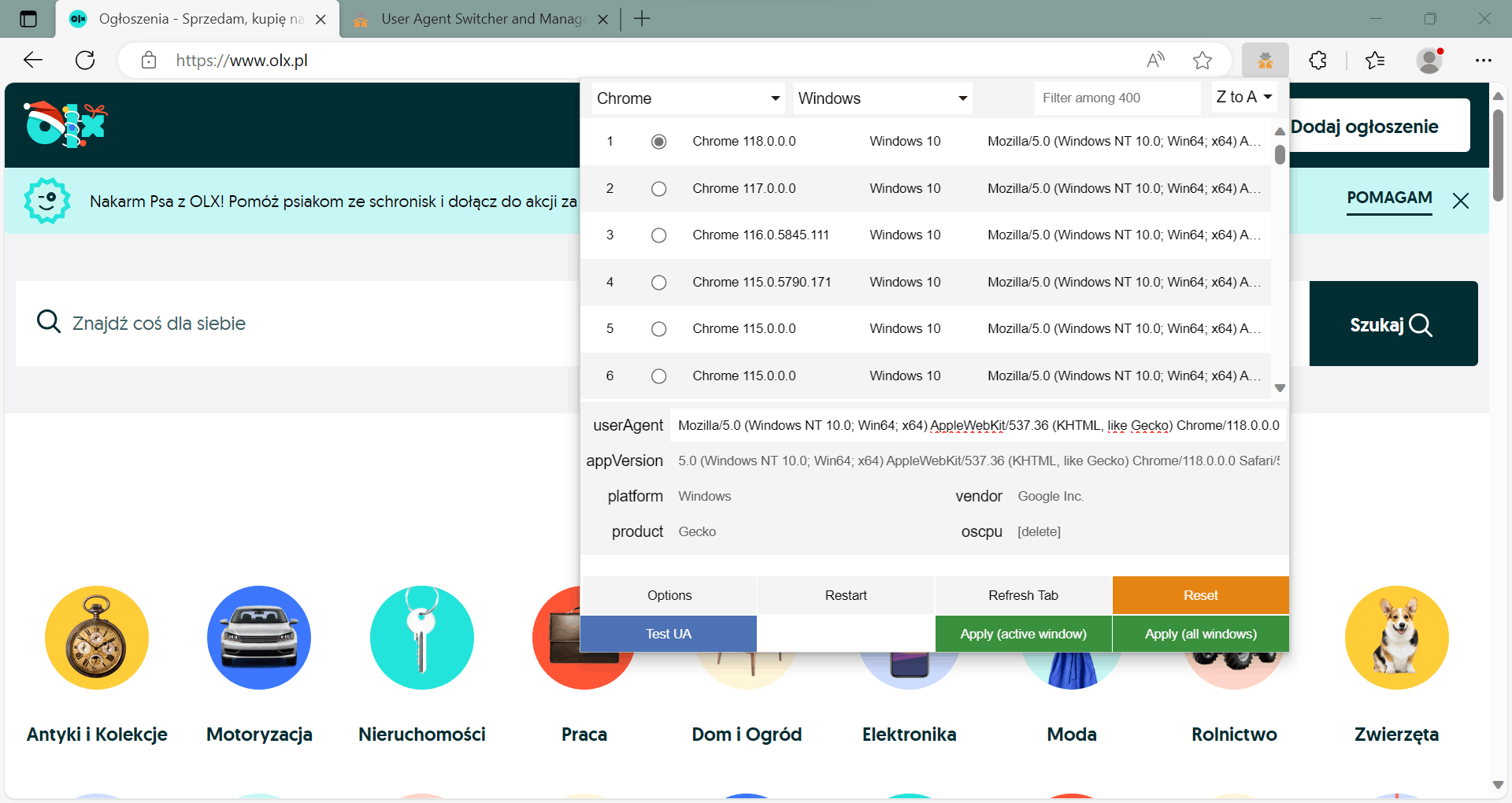Click the user agent list scrollbar thumb

point(1280,154)
